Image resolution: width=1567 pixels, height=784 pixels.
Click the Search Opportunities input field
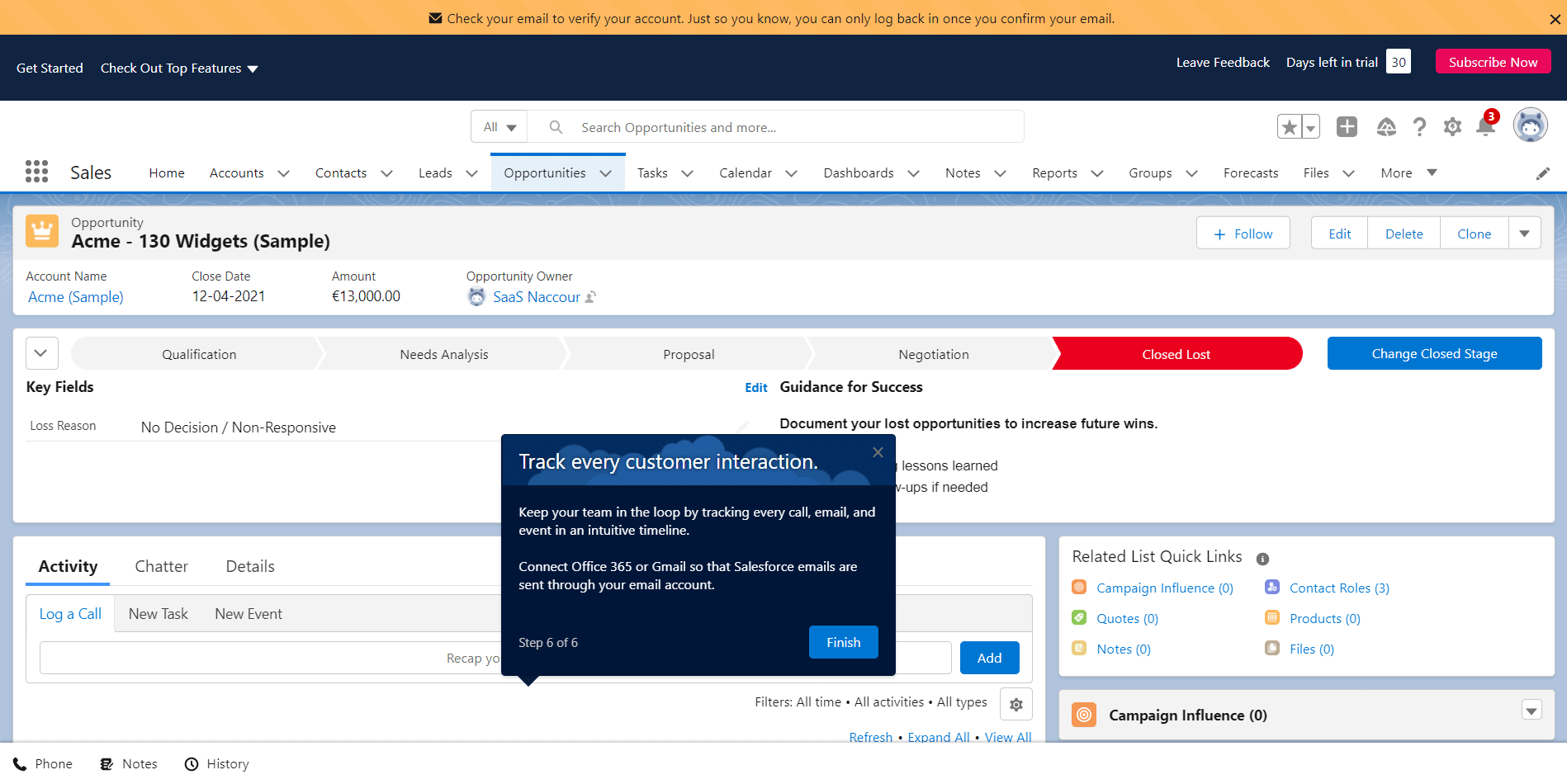776,127
